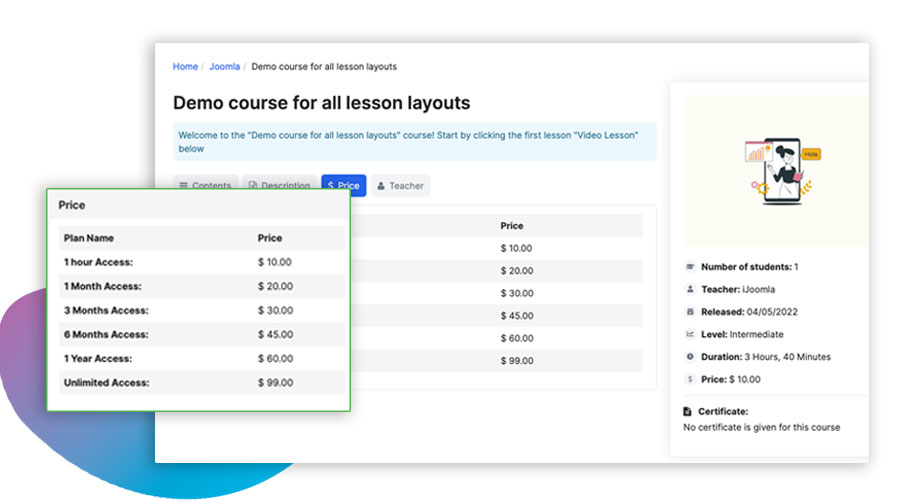The width and height of the screenshot is (900, 500).
Task: Select '3 Months Access:' plan row
Action: (201, 310)
